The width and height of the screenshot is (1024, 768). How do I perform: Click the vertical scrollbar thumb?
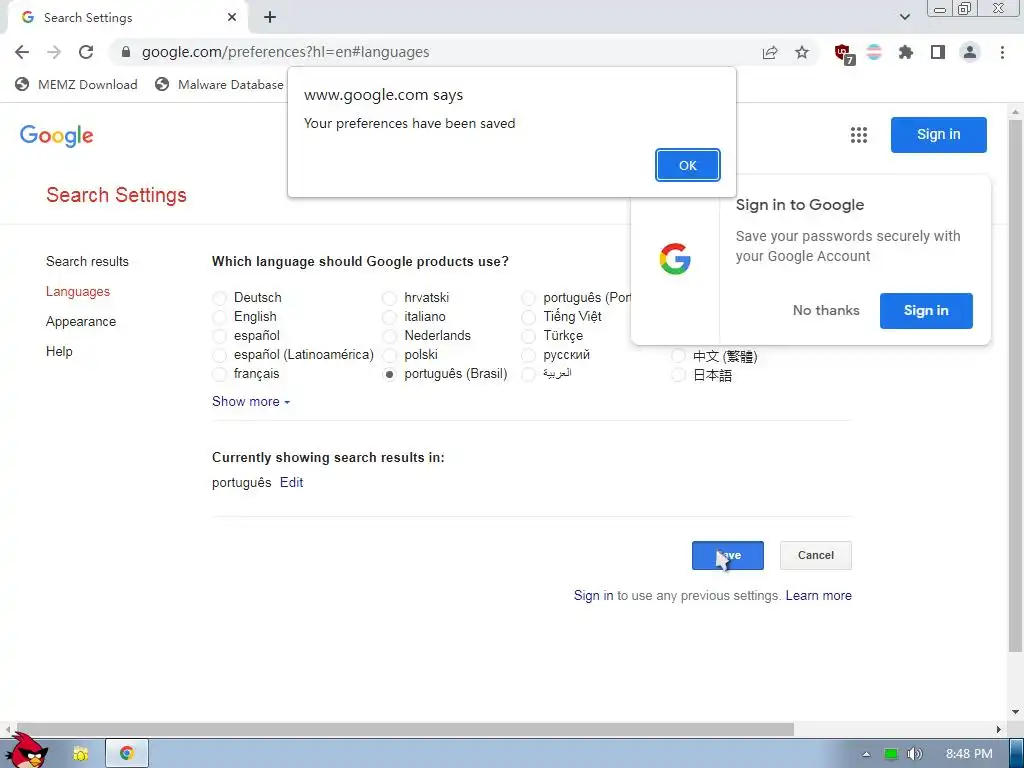pyautogui.click(x=1015, y=385)
